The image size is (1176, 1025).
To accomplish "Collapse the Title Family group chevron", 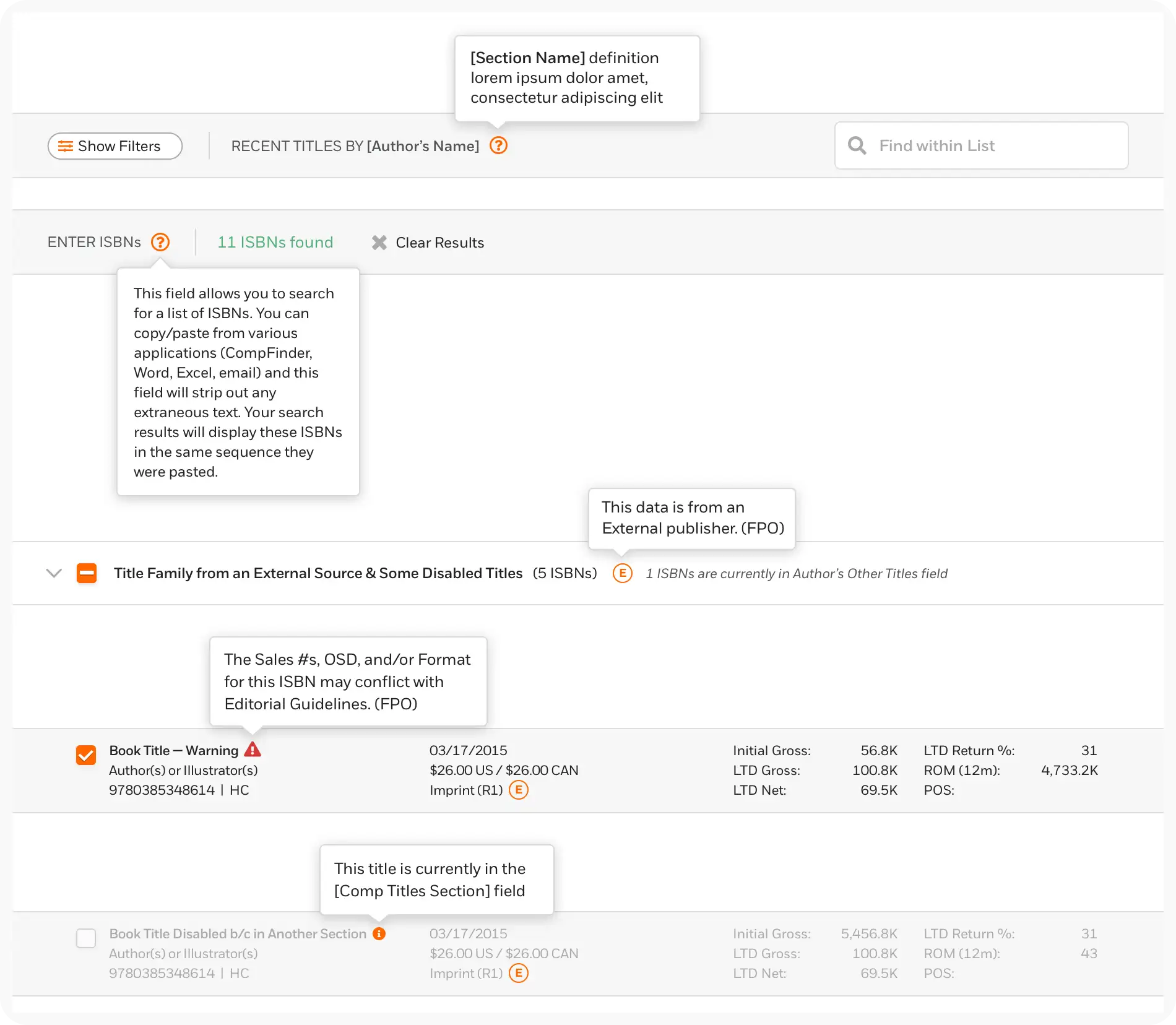I will click(54, 573).
